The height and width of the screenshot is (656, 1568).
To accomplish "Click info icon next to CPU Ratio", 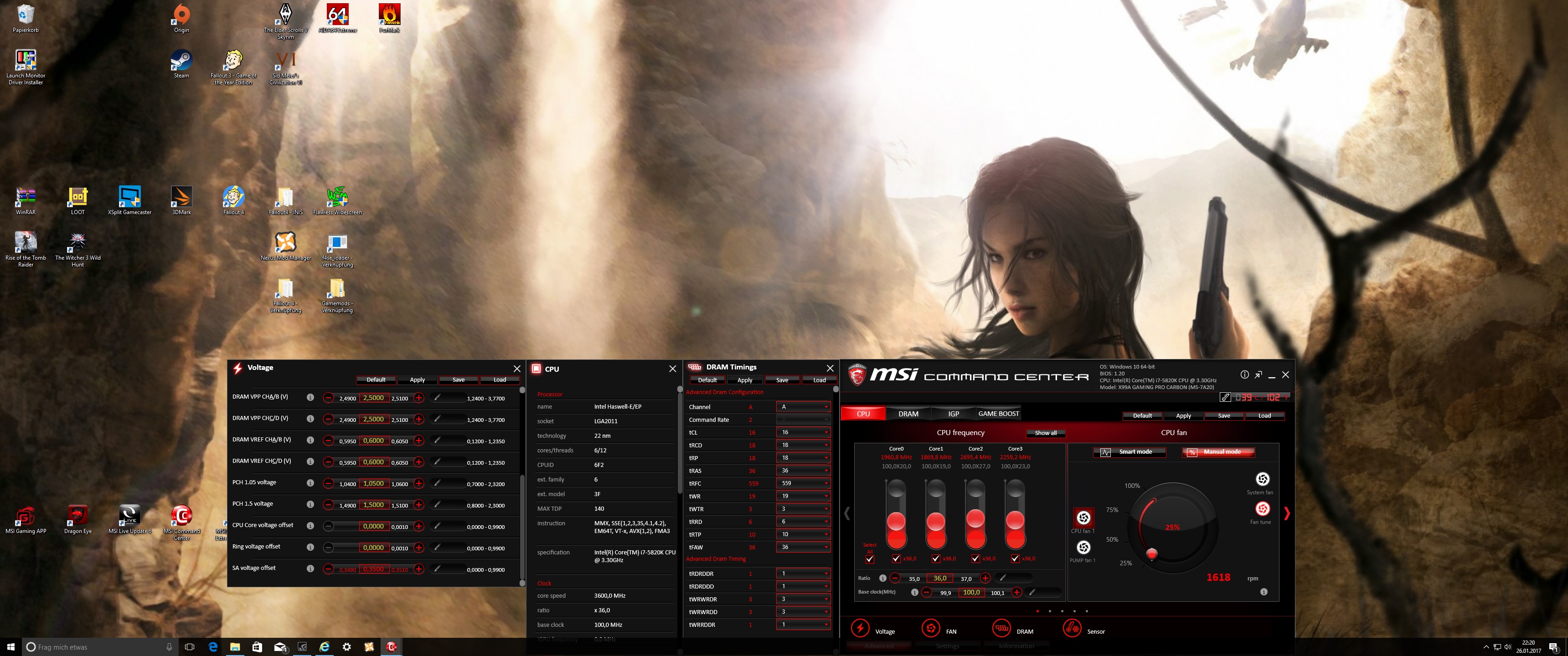I will tap(882, 578).
